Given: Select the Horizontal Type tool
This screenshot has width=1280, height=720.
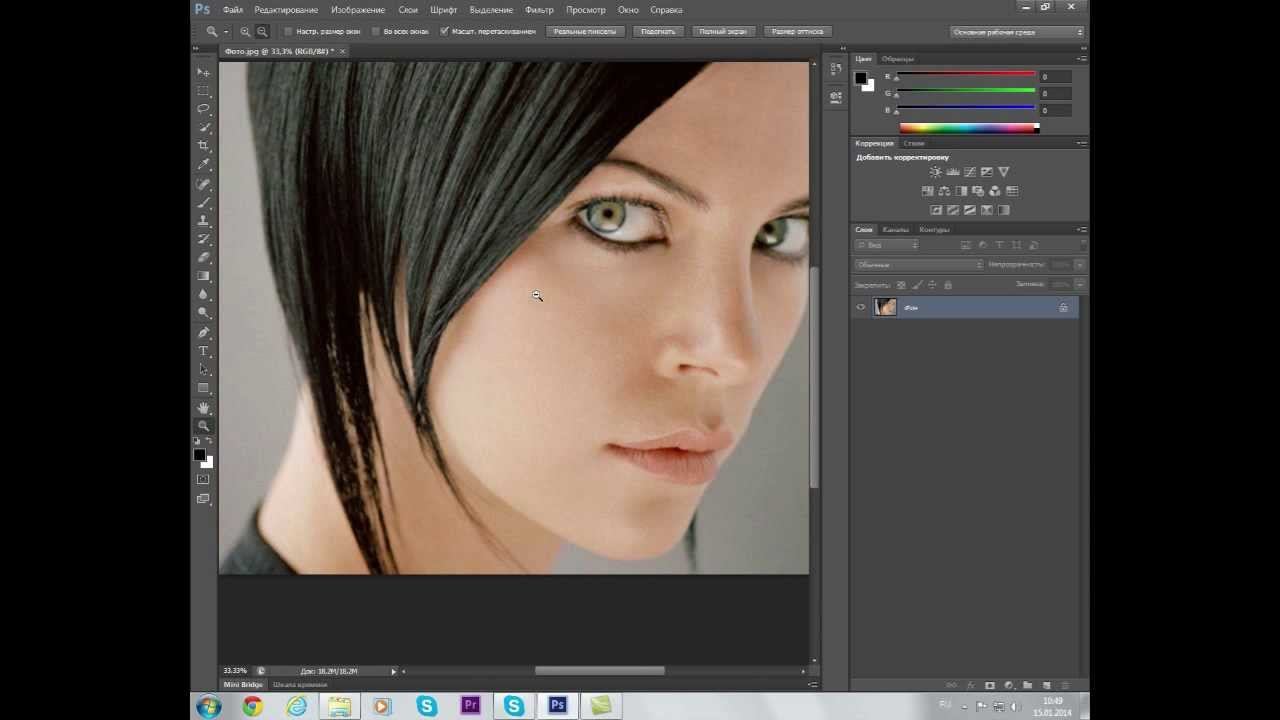Looking at the screenshot, I should coord(204,351).
